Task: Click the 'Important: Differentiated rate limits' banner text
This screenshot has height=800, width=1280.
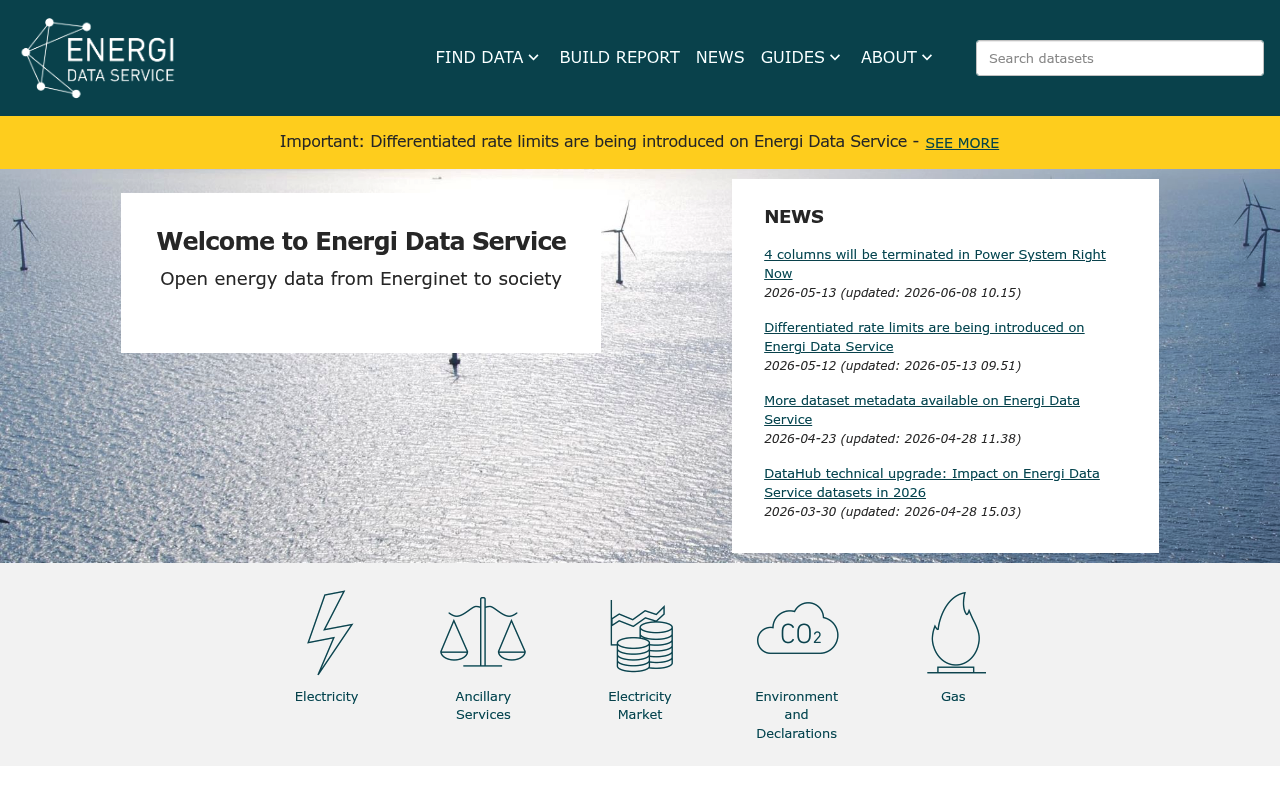Action: tap(599, 141)
